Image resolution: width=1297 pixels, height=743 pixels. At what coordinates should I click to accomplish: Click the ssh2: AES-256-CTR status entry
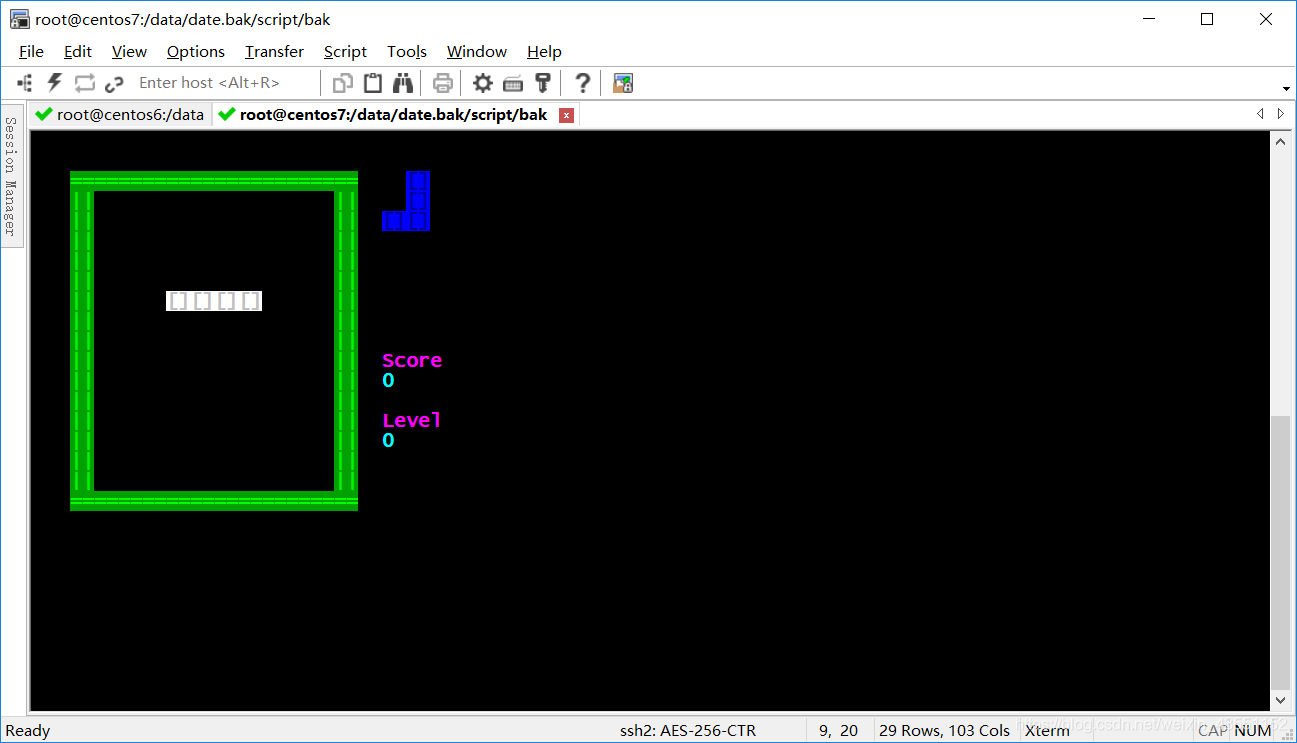tap(688, 731)
